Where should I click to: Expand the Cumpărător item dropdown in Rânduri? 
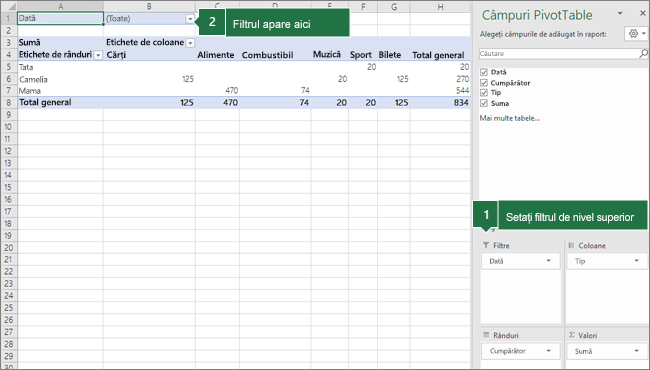click(x=548, y=351)
